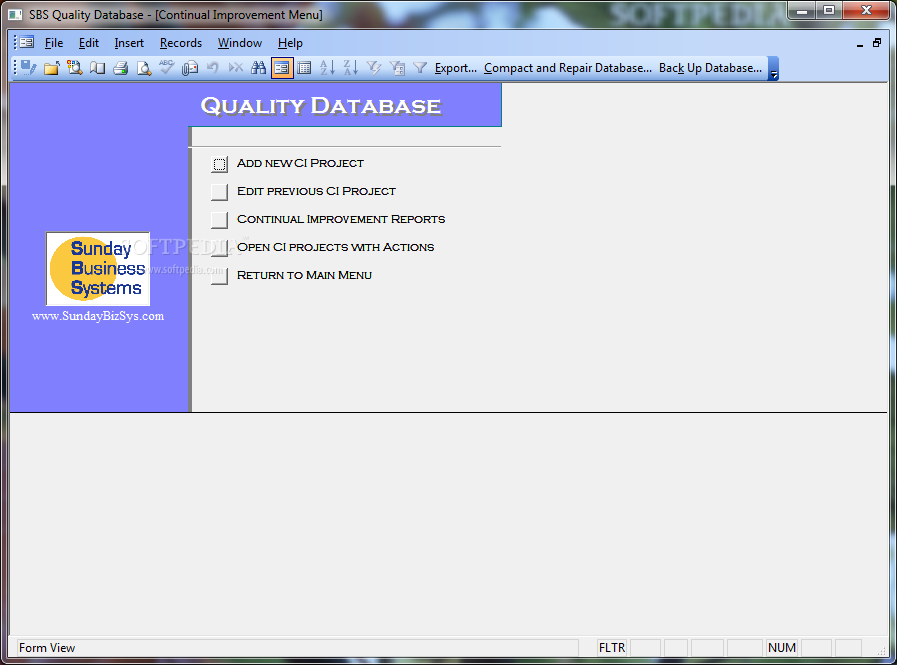Click the Save Record toolbar icon

tap(28, 68)
